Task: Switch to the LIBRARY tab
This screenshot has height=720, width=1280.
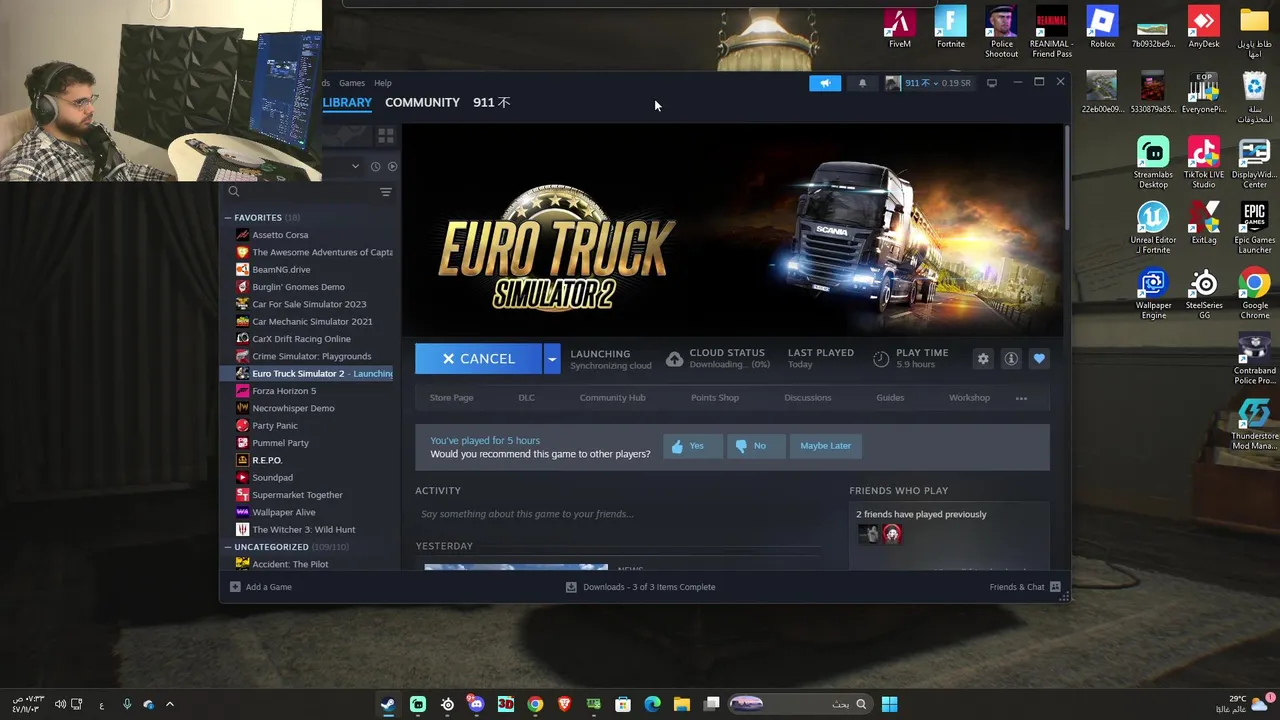Action: (x=347, y=102)
